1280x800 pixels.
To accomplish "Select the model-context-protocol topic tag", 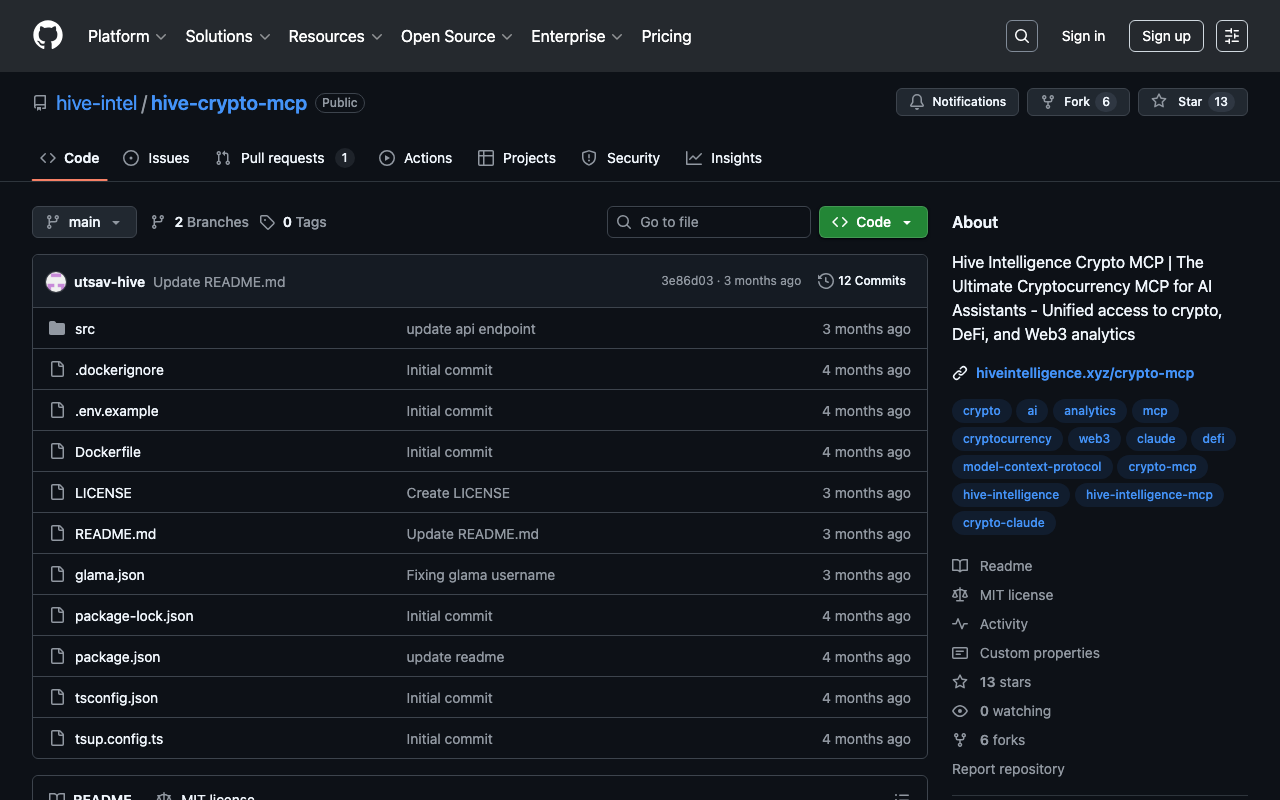I will [1031, 467].
